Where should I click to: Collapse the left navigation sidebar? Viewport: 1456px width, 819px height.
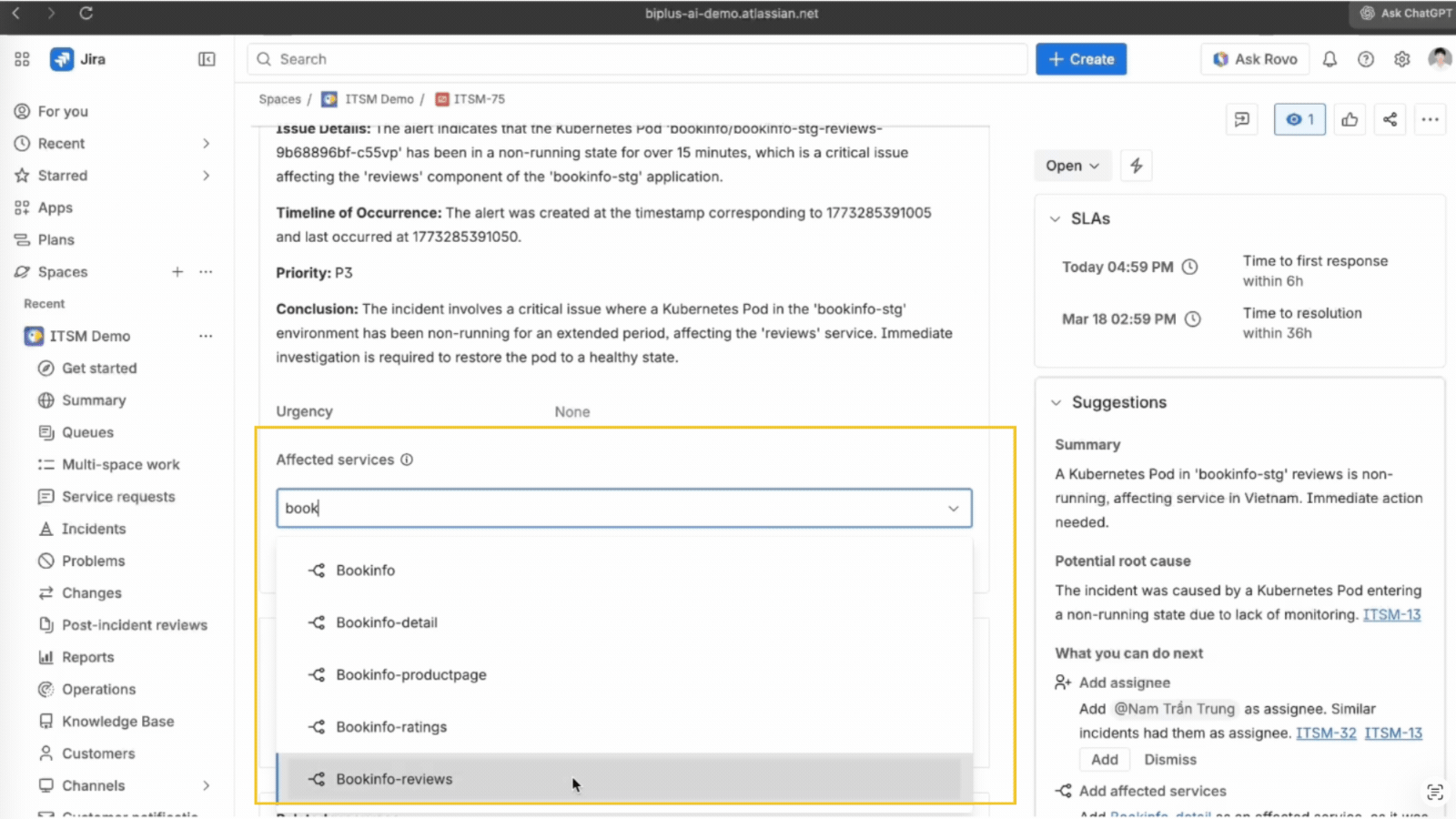coord(207,59)
